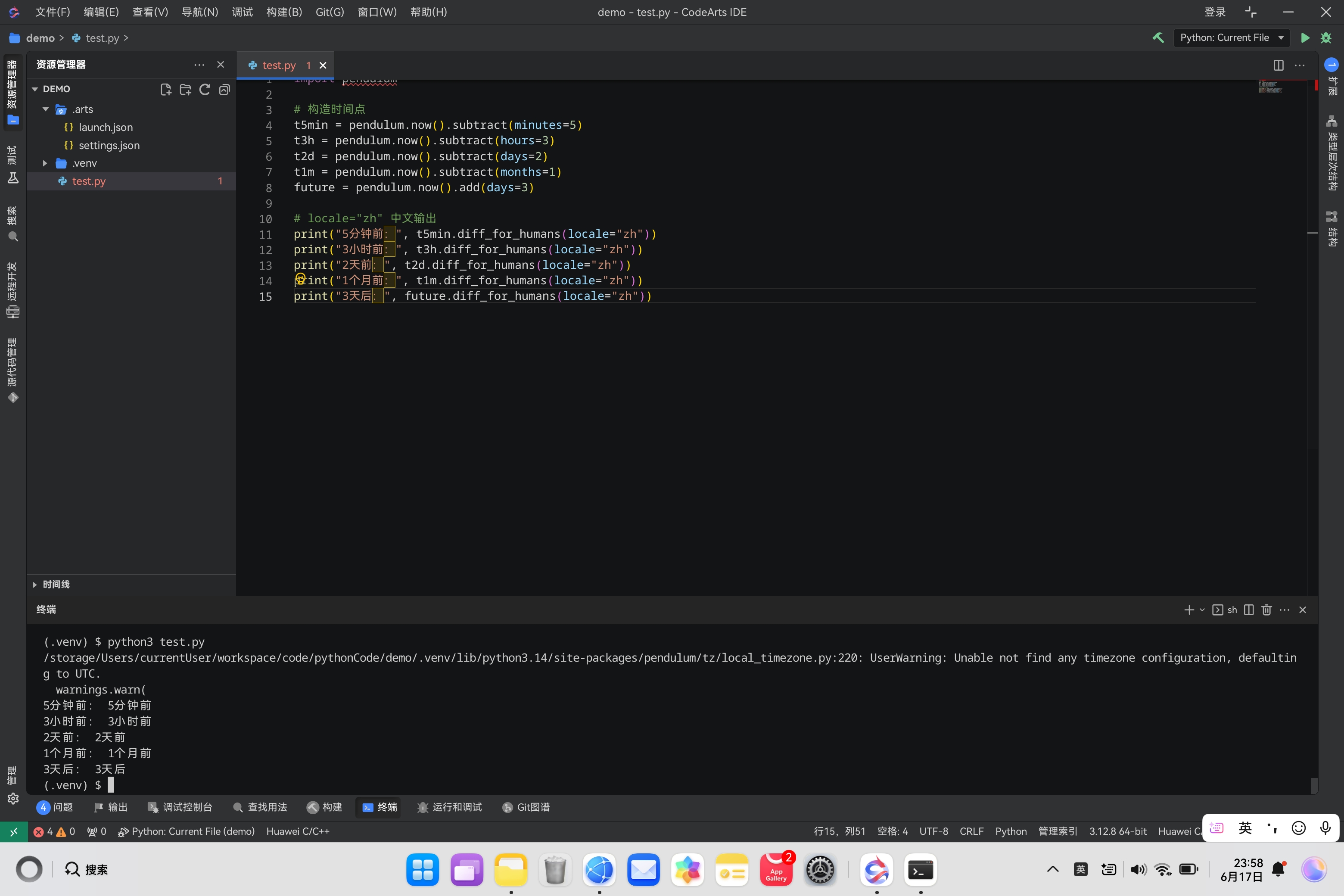Open the 编辑(E) menu
Image resolution: width=1344 pixels, height=896 pixels.
101,12
